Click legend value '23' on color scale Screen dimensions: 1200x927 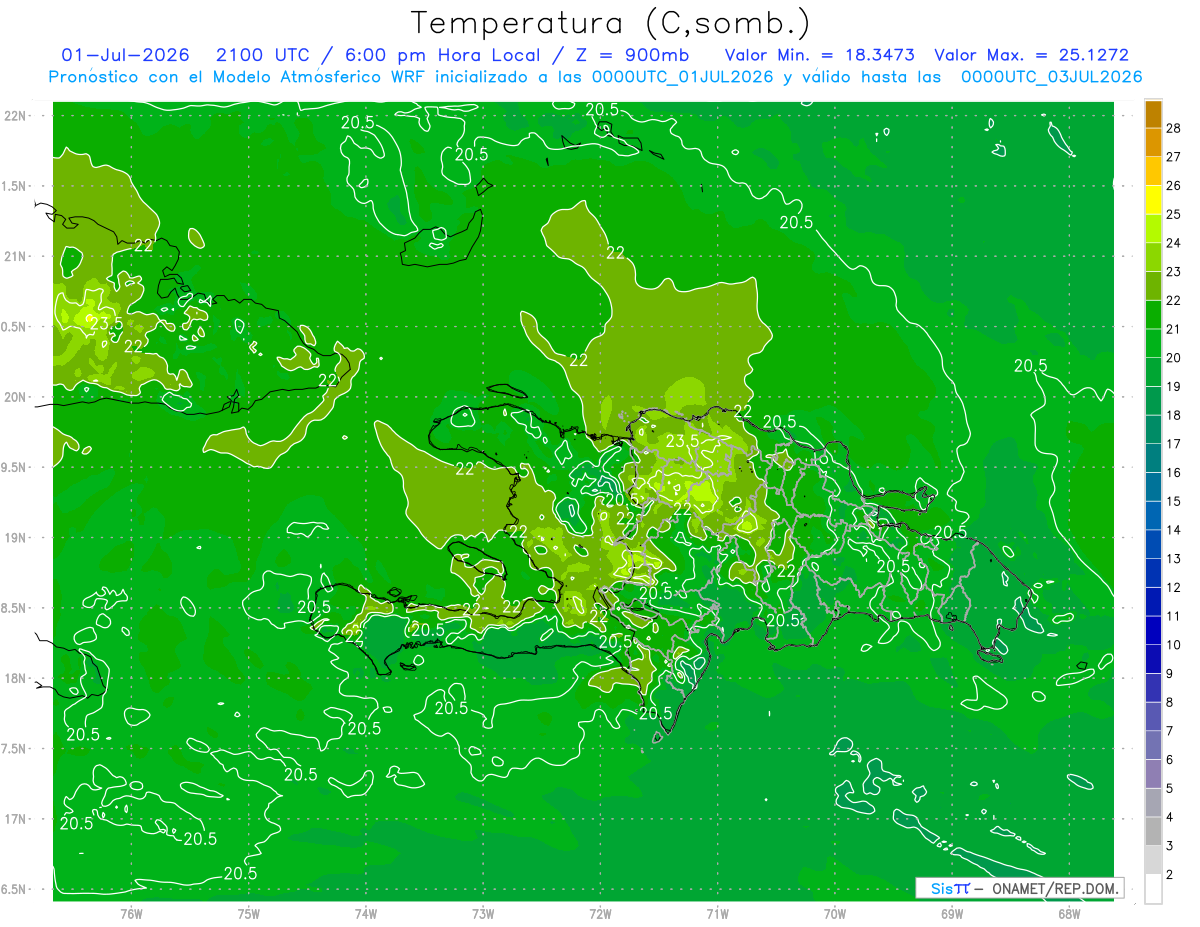[1174, 272]
